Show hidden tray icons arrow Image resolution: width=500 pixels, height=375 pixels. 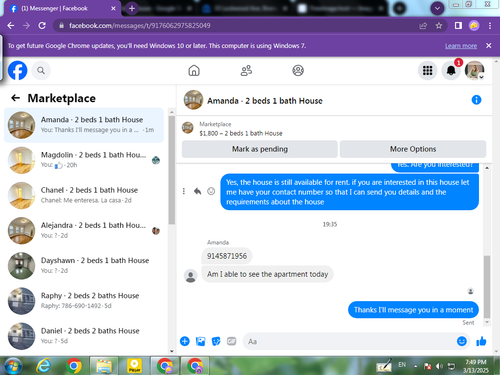pyautogui.click(x=415, y=366)
